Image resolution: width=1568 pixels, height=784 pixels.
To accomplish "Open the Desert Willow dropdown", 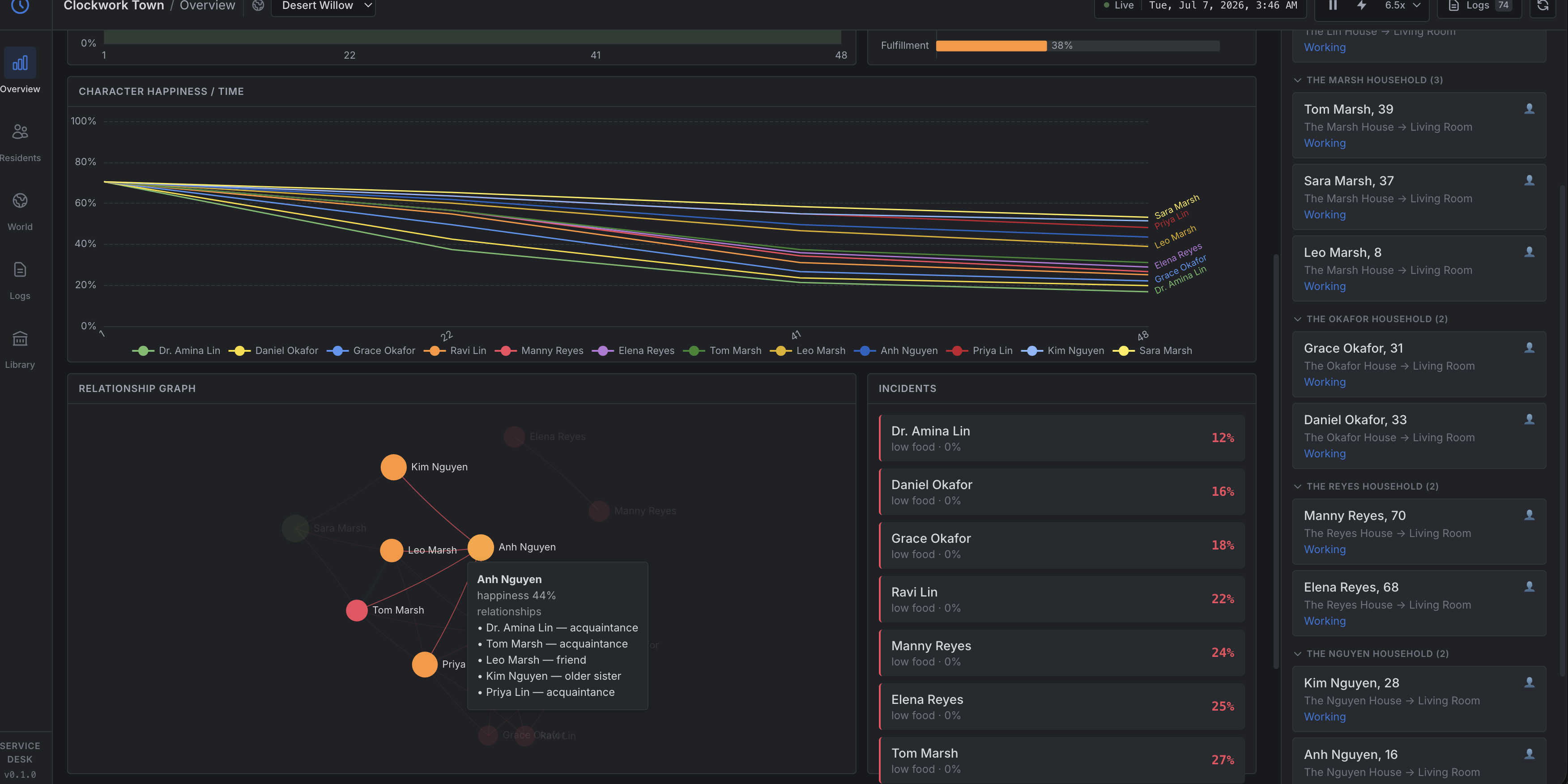I will click(x=323, y=5).
